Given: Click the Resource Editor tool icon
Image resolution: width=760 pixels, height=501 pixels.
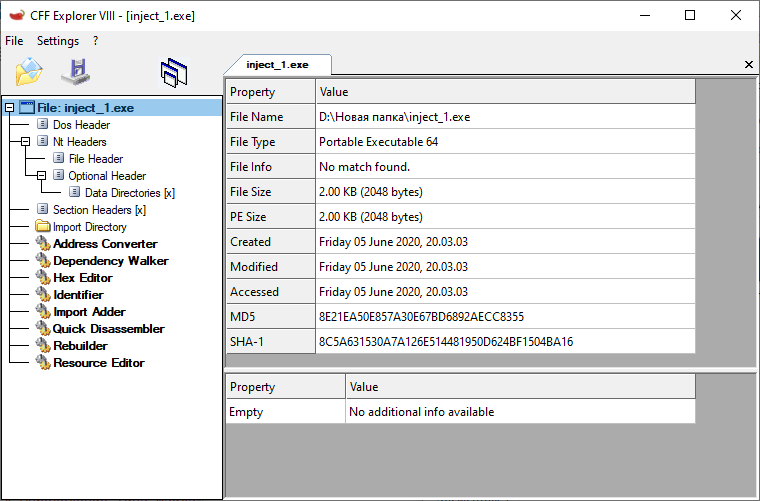Looking at the screenshot, I should tap(43, 362).
